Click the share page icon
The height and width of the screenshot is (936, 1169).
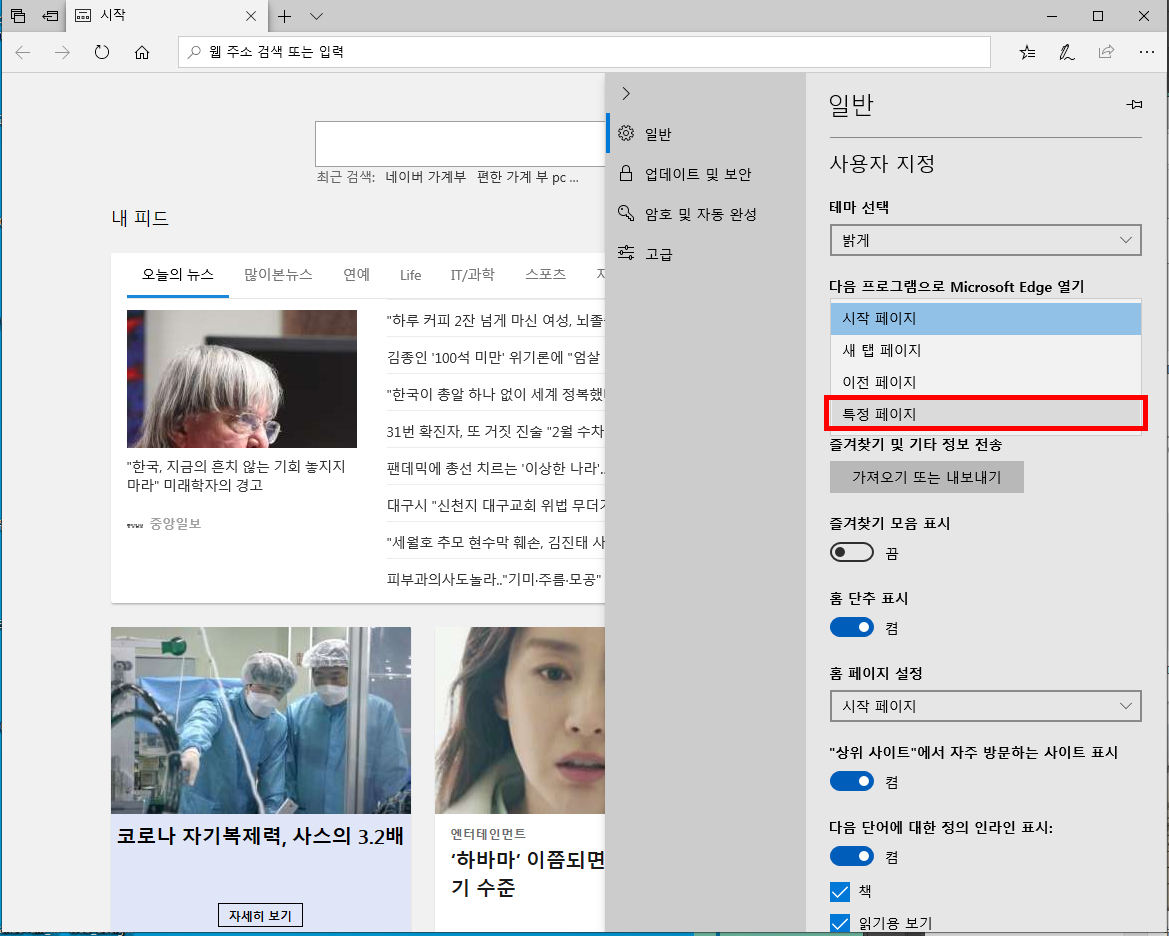pyautogui.click(x=1106, y=52)
